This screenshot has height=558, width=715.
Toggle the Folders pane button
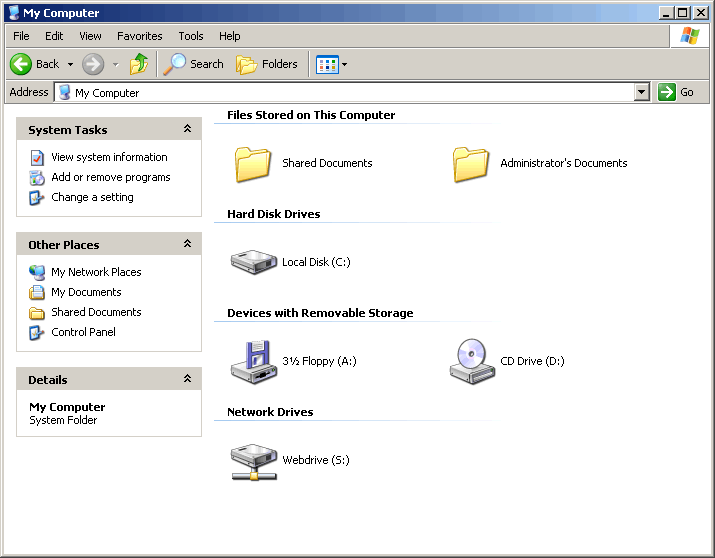pos(267,64)
